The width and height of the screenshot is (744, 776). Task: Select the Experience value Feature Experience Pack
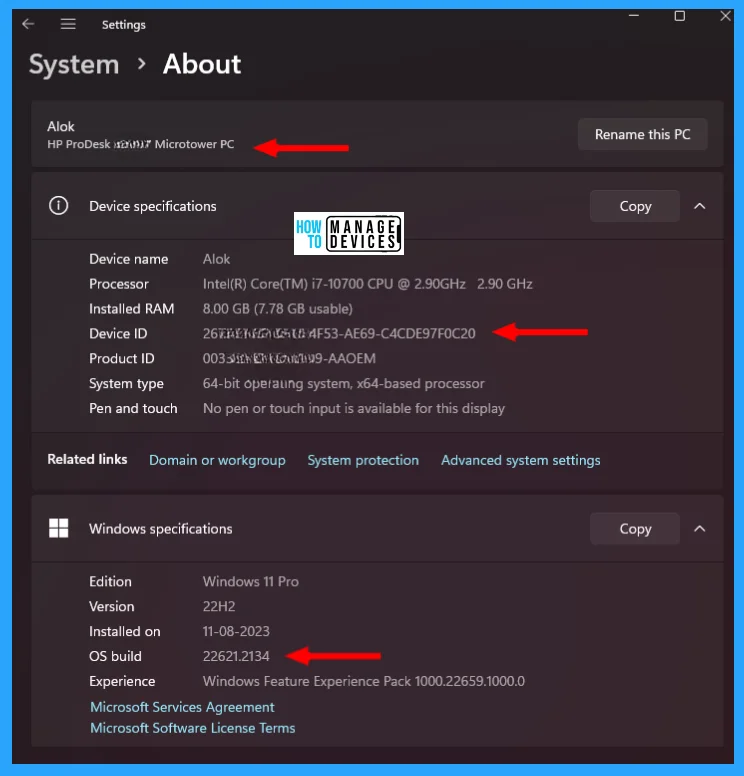pyautogui.click(x=364, y=681)
